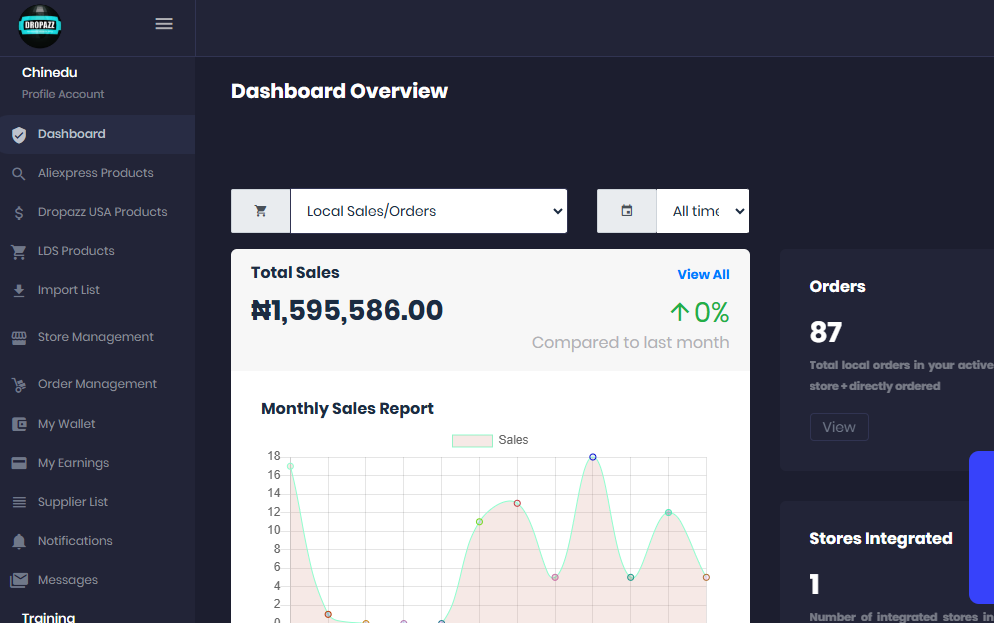Click the View All link
Viewport: 994px width, 623px height.
(x=703, y=274)
